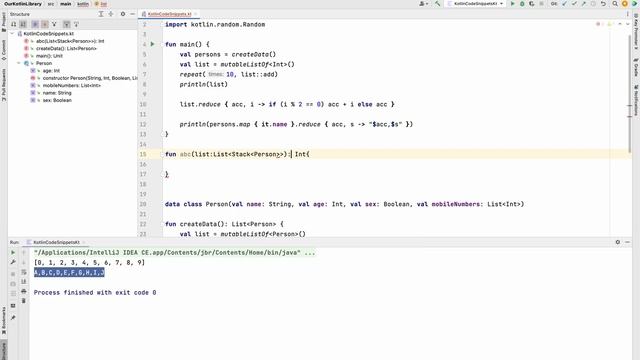Open the run configuration dropdown KotlinCodeSnippetsKt
Screen dimensions: 640x360
coord(476,4)
